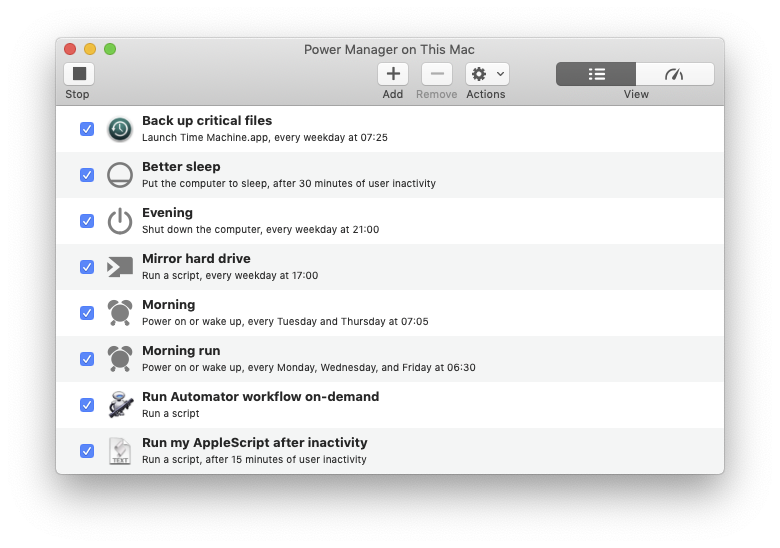Click the AppleScript text file icon
Screen dimensions: 780x548
pyautogui.click(x=120, y=451)
